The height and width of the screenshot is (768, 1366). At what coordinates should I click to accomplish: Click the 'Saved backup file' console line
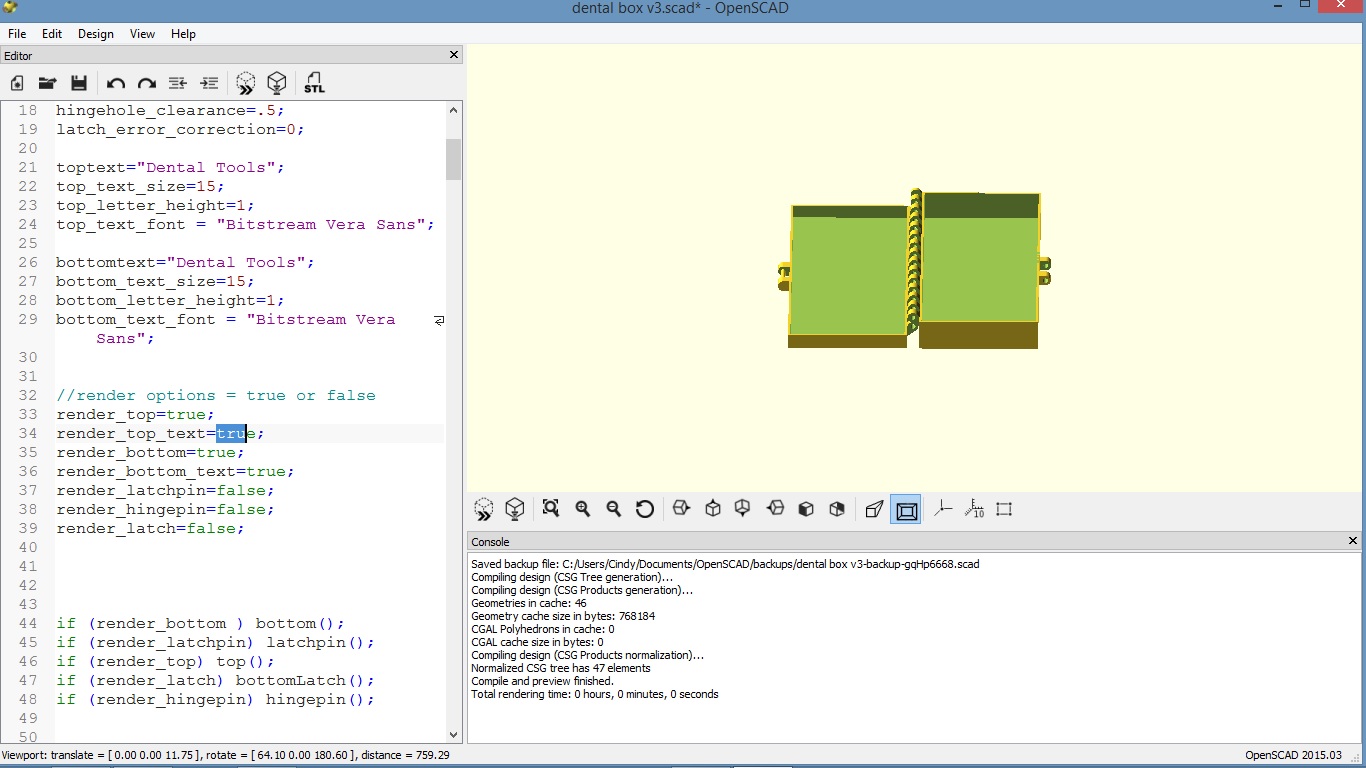coord(725,564)
